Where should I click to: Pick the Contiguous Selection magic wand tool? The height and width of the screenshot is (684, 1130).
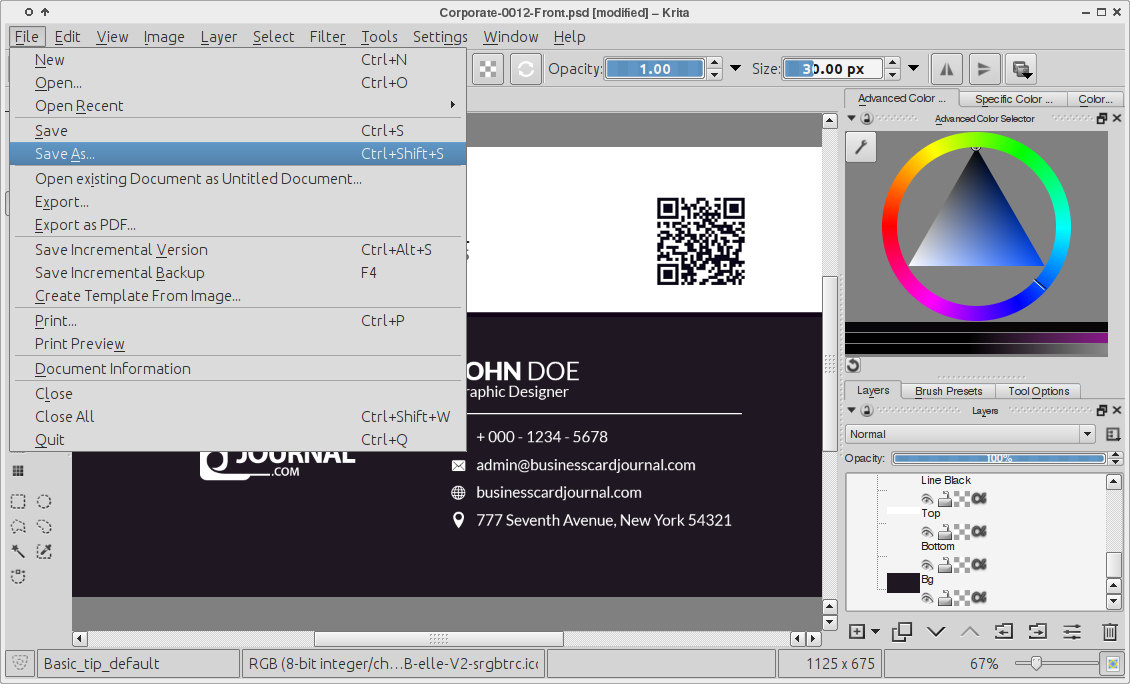tap(18, 552)
